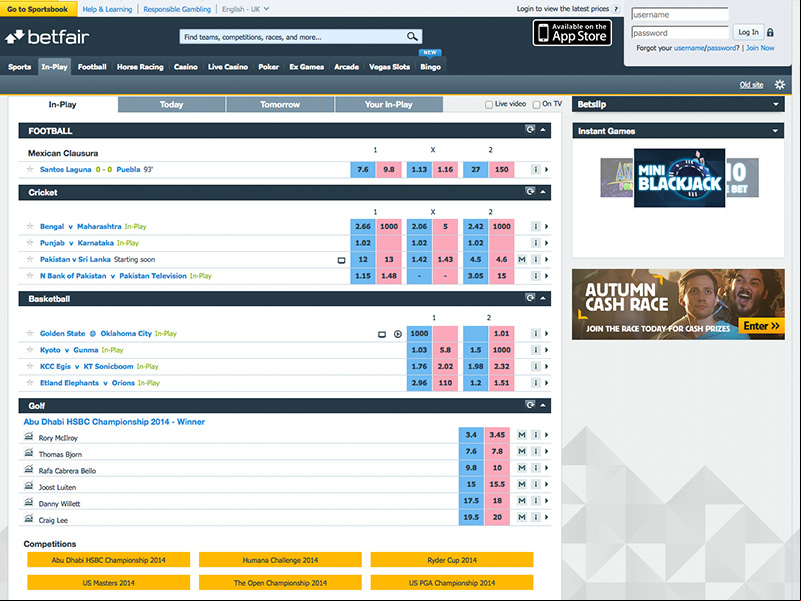Click the chart icon beside Craig Lee
Screen dimensions: 801x601
(29, 518)
